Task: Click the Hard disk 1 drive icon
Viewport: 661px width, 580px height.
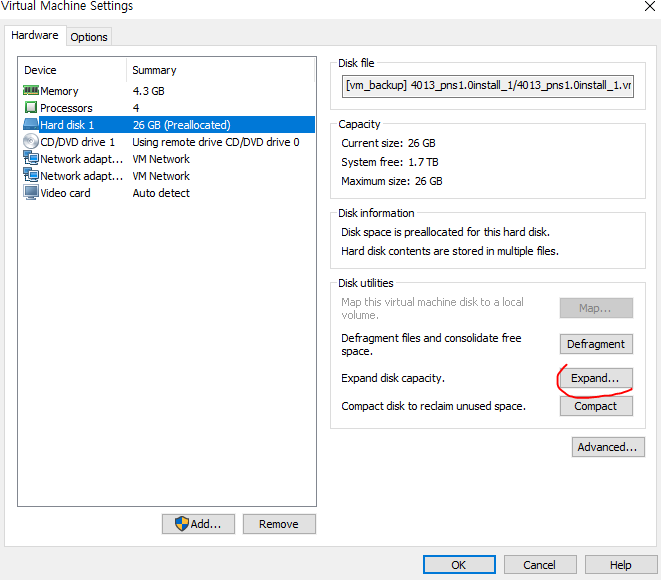Action: click(x=31, y=124)
